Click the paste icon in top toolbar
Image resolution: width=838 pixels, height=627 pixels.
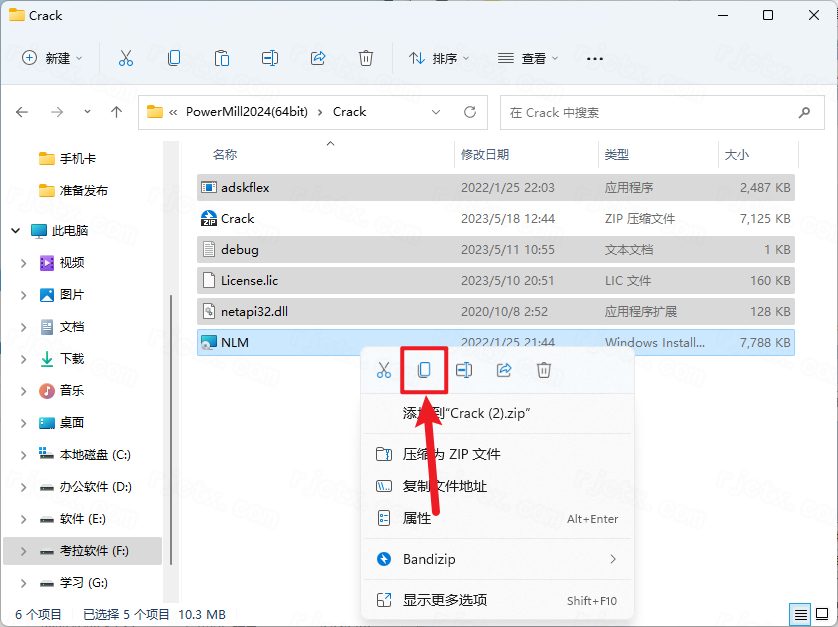click(222, 58)
